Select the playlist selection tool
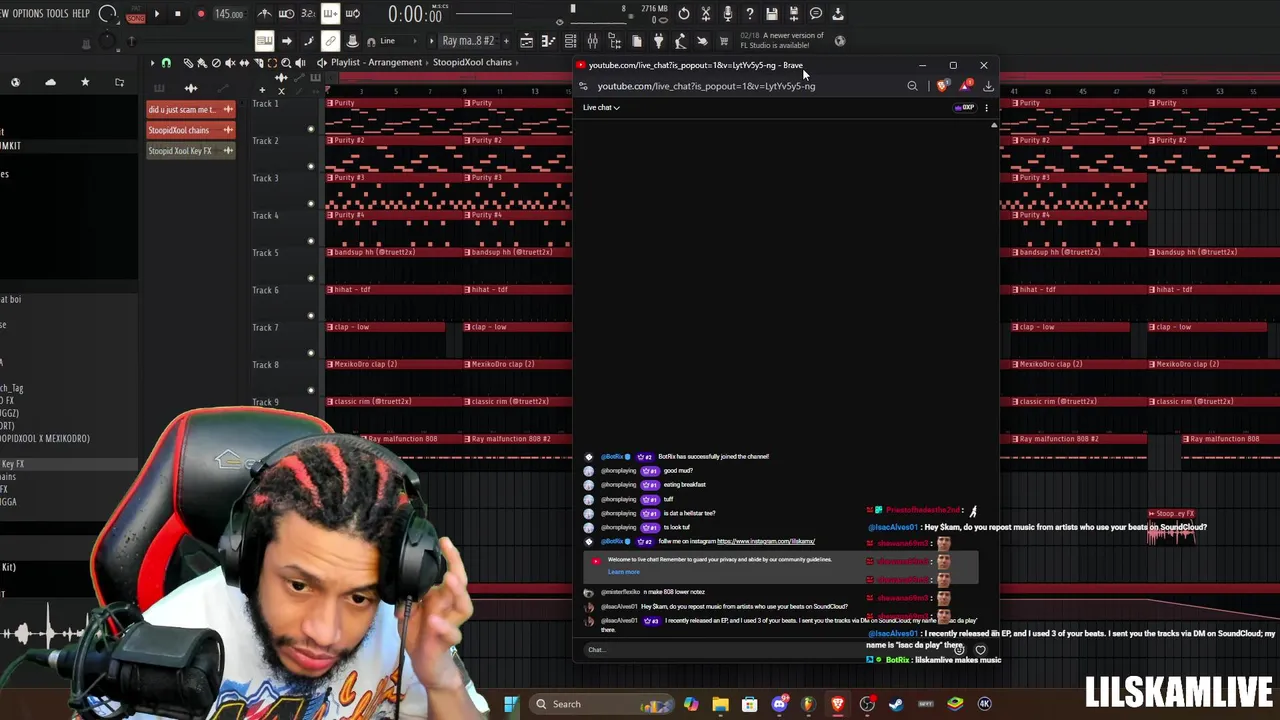Image resolution: width=1280 pixels, height=720 pixels. [x=272, y=63]
